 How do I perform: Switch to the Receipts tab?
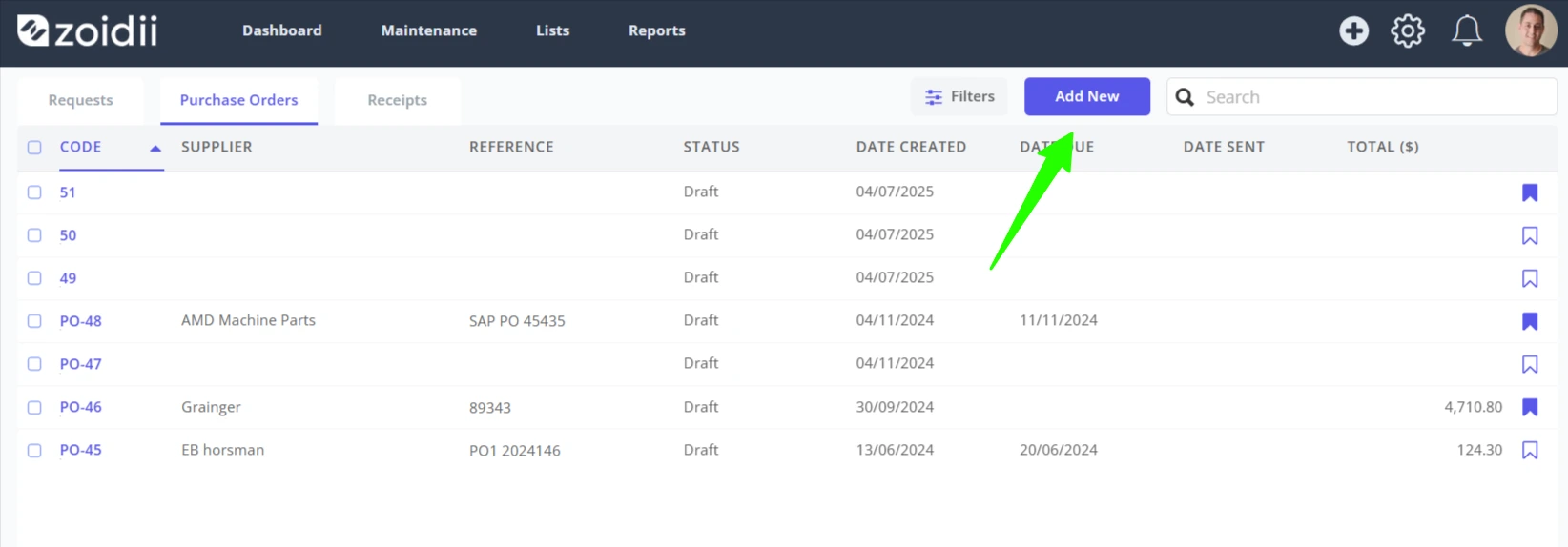pyautogui.click(x=397, y=100)
